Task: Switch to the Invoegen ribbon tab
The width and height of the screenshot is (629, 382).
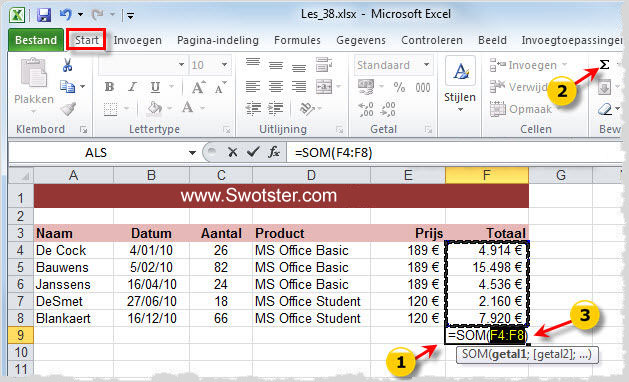Action: (138, 40)
